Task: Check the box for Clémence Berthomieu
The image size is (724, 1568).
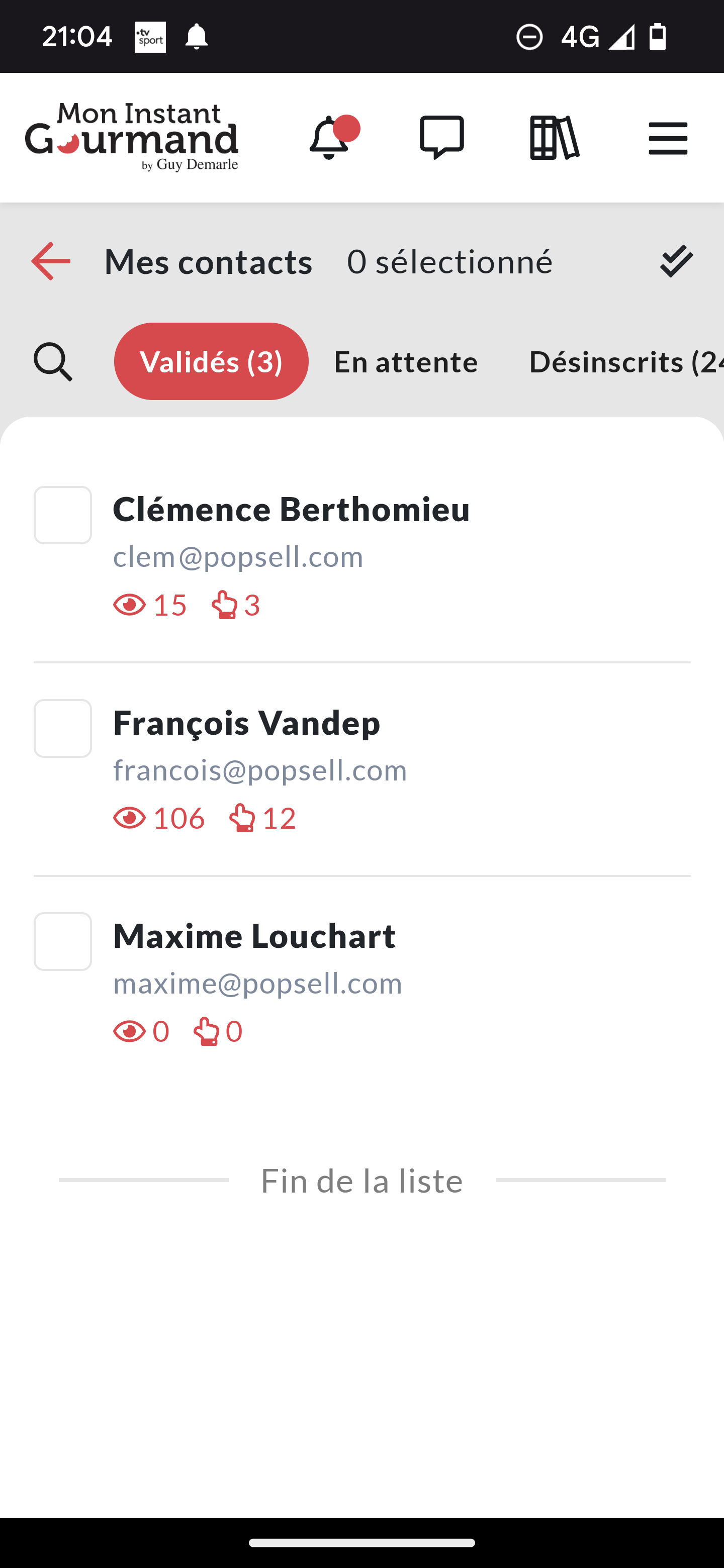Action: pyautogui.click(x=63, y=515)
